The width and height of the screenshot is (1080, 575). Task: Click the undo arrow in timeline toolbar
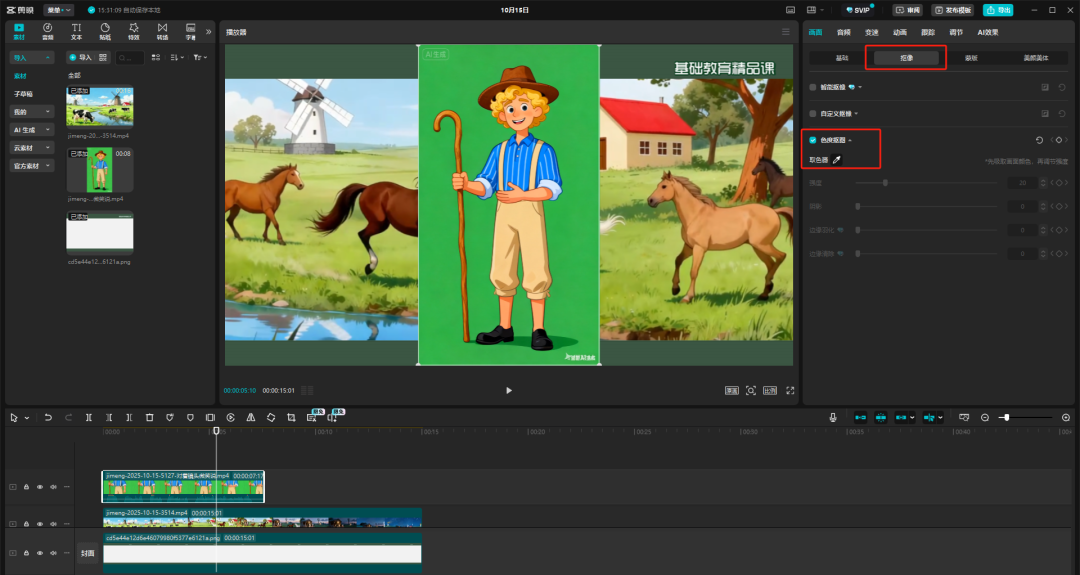pyautogui.click(x=48, y=417)
